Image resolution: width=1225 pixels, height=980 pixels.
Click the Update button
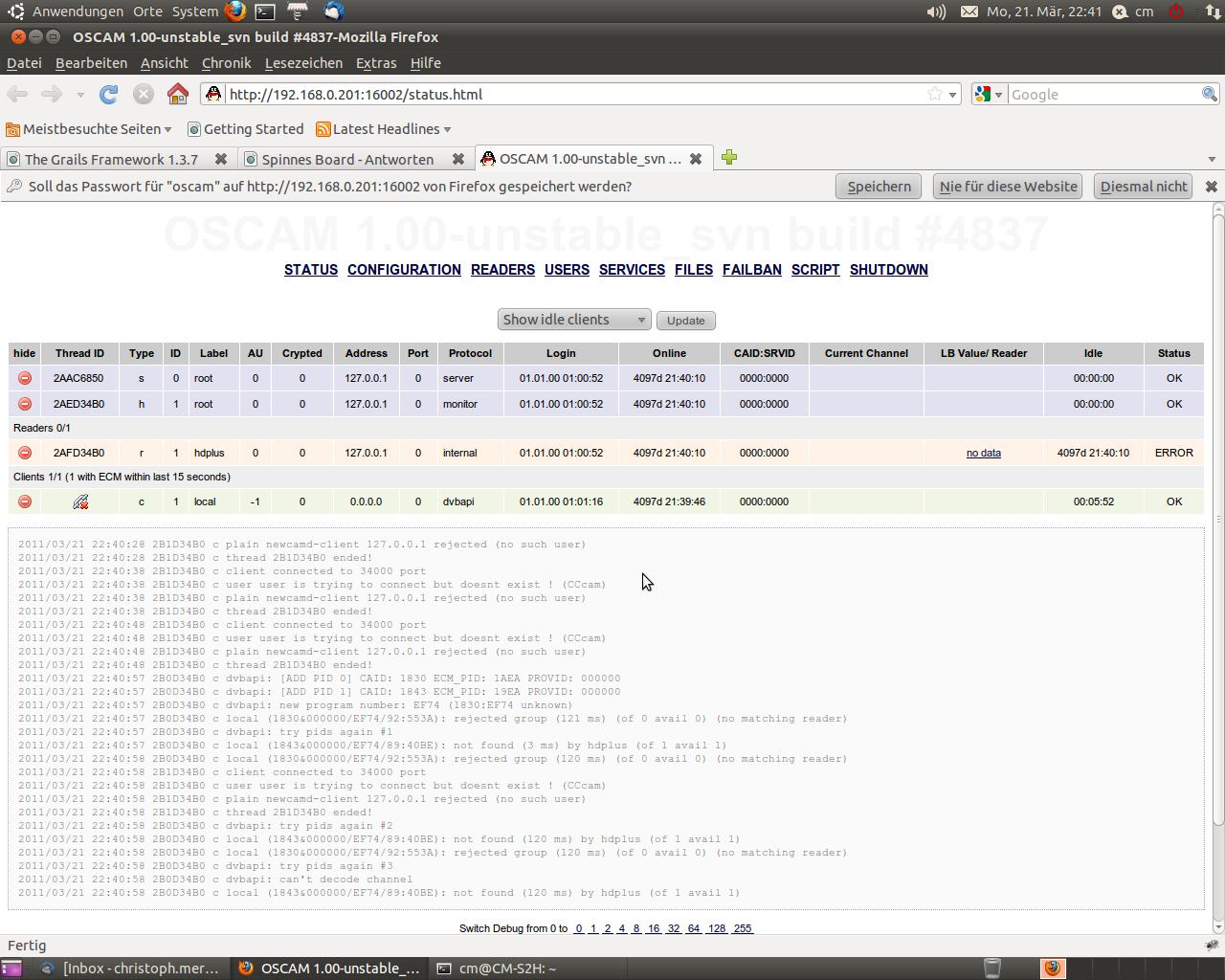(x=685, y=321)
